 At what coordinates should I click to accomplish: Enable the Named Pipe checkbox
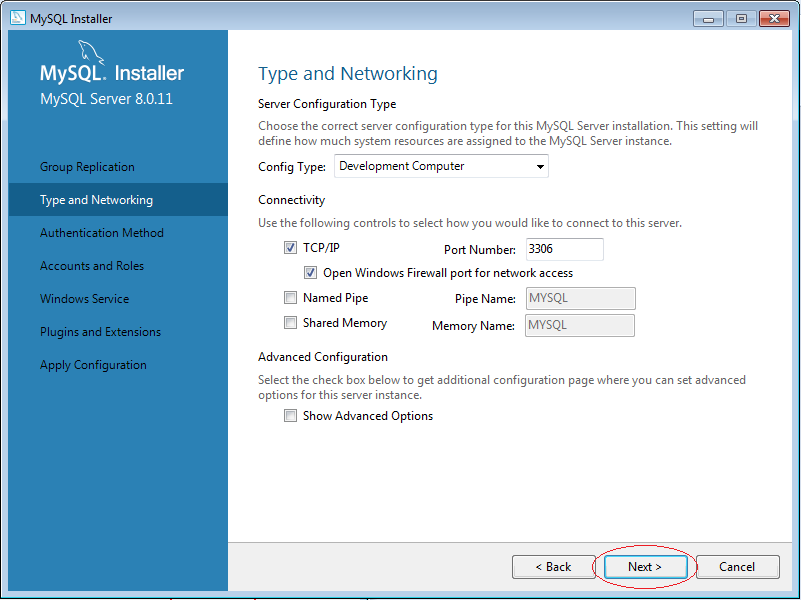[290, 297]
